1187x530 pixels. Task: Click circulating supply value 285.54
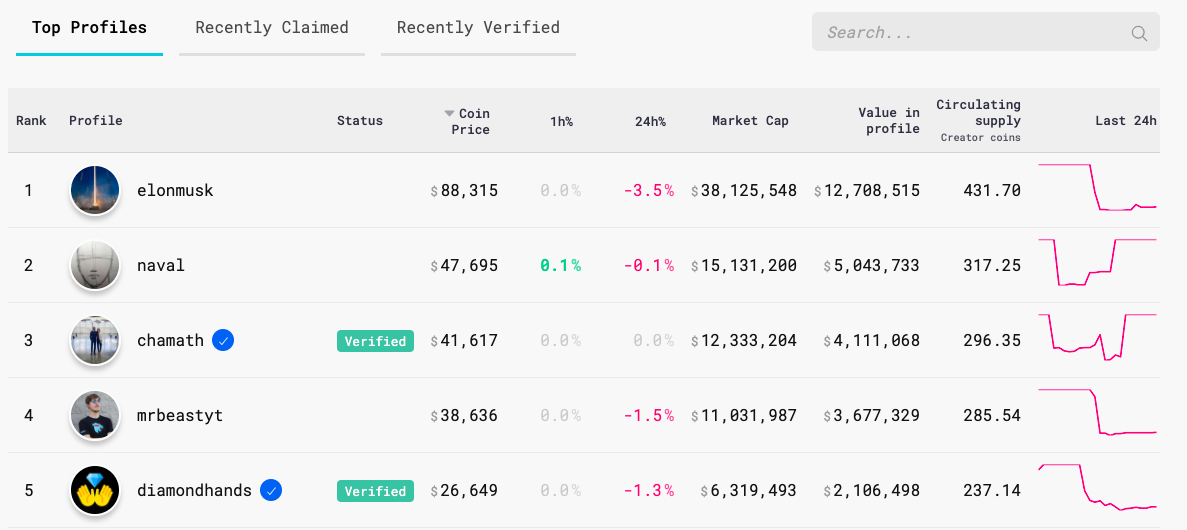(x=992, y=416)
